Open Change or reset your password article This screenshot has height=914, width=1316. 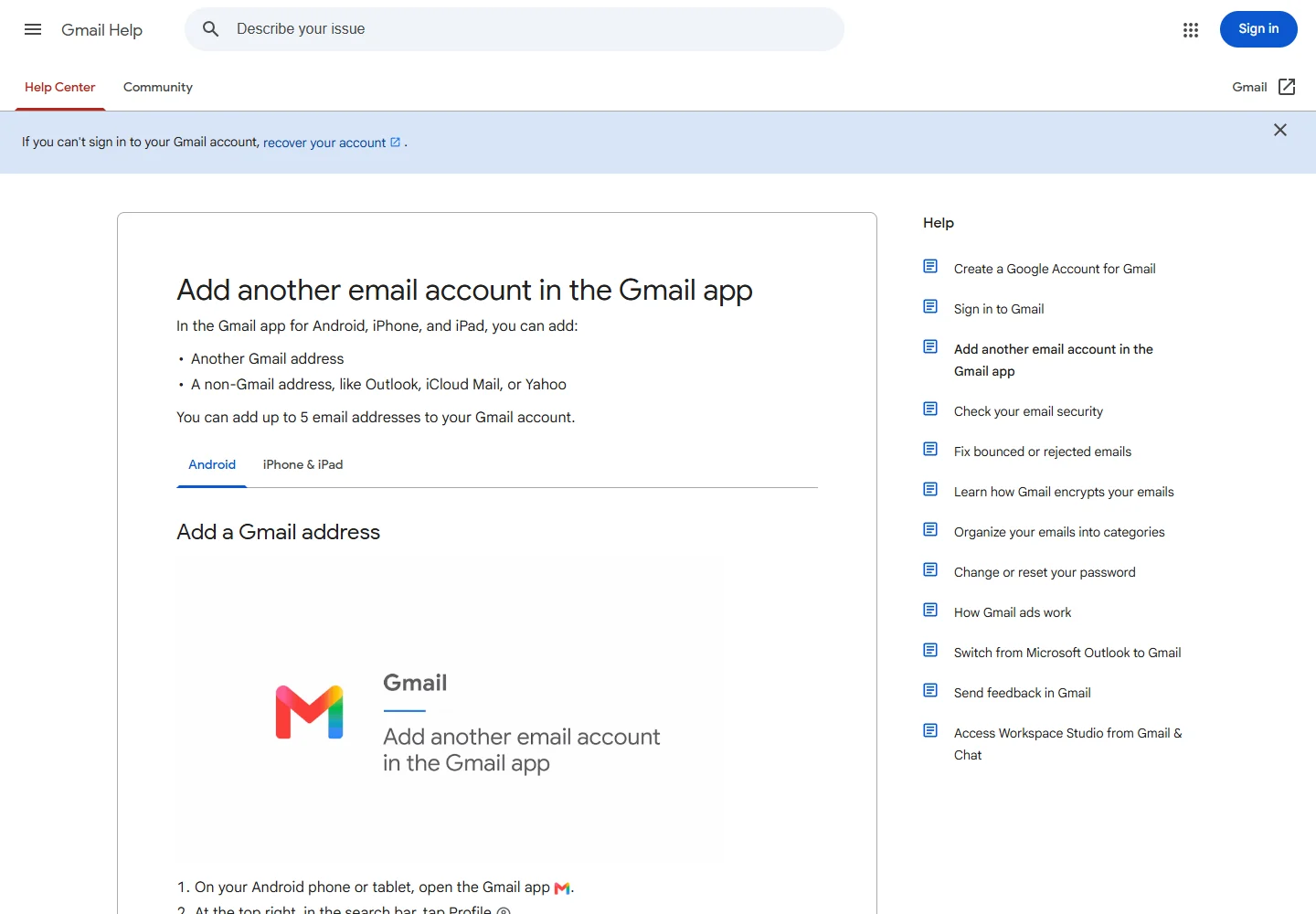click(1045, 572)
